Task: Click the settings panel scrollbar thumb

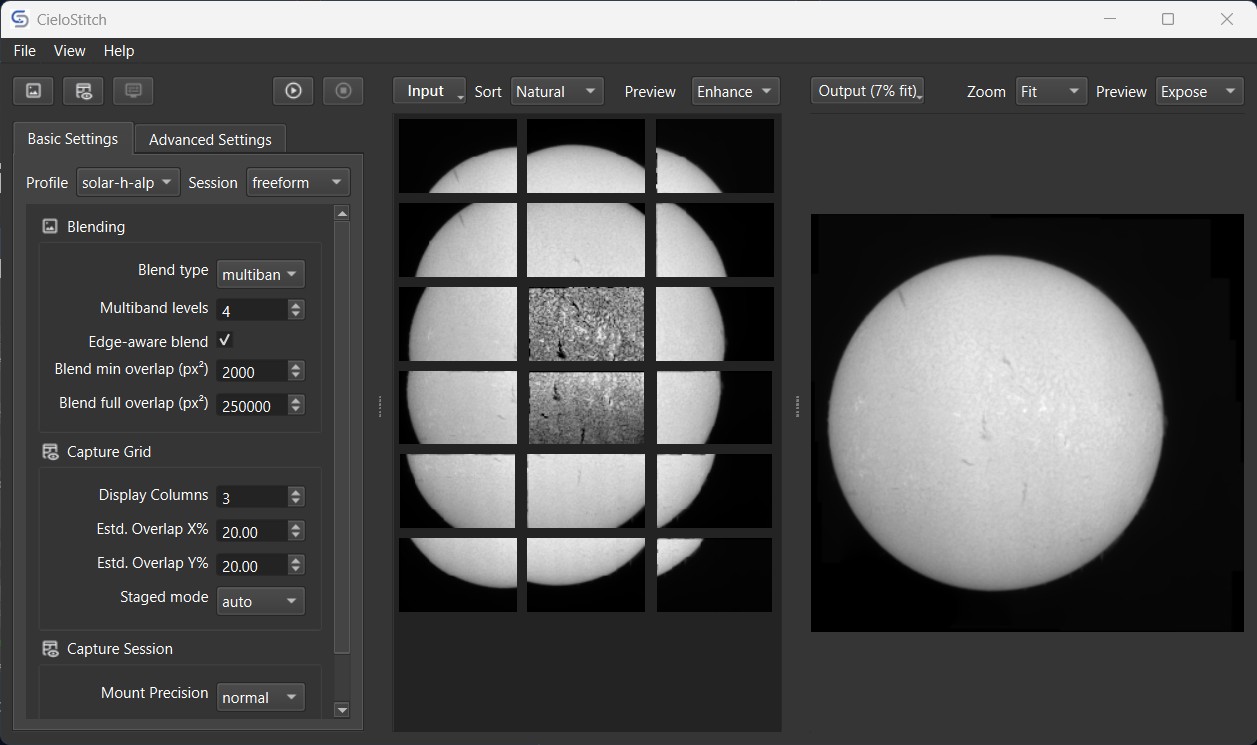Action: pos(342,436)
